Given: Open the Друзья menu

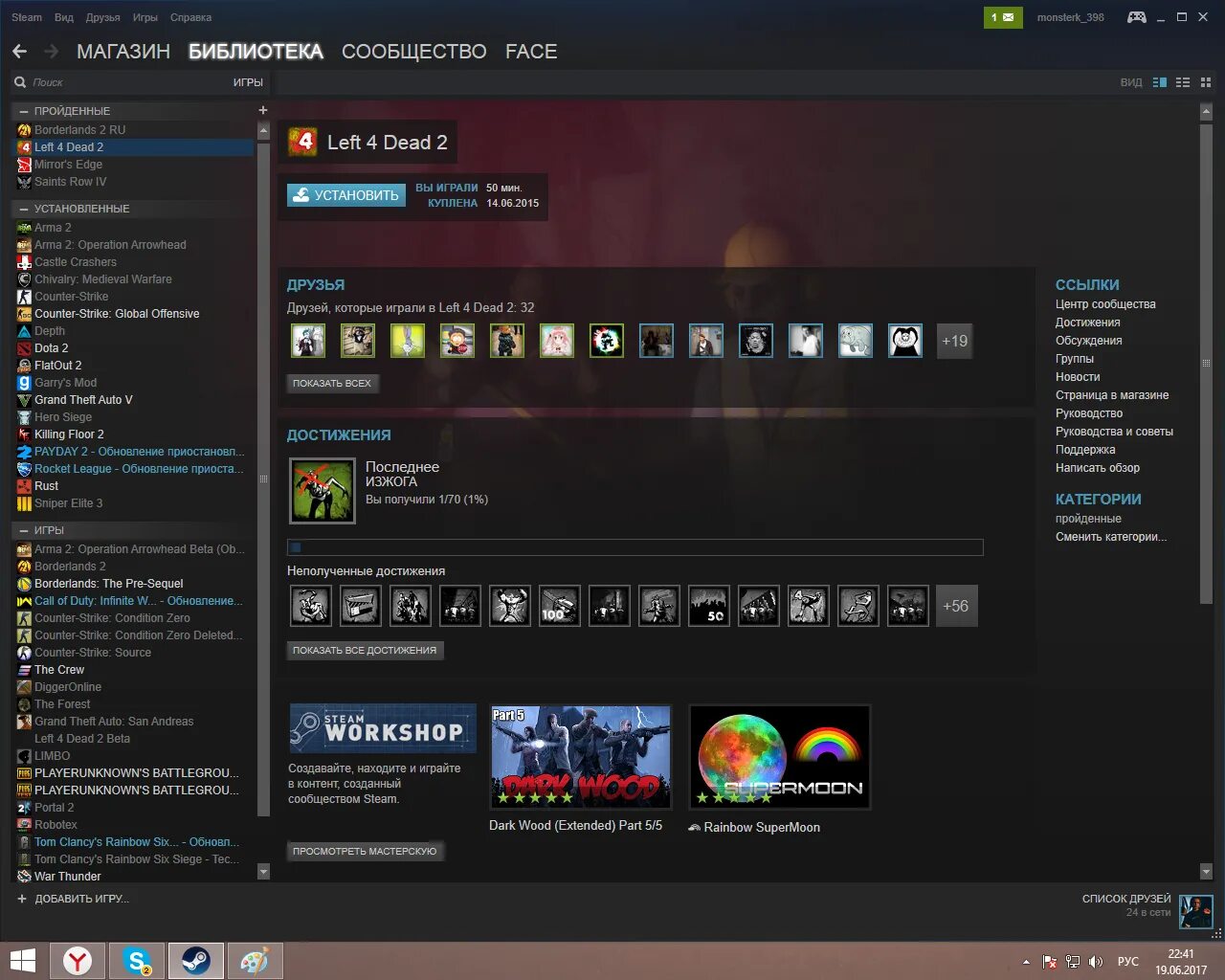Looking at the screenshot, I should [103, 17].
